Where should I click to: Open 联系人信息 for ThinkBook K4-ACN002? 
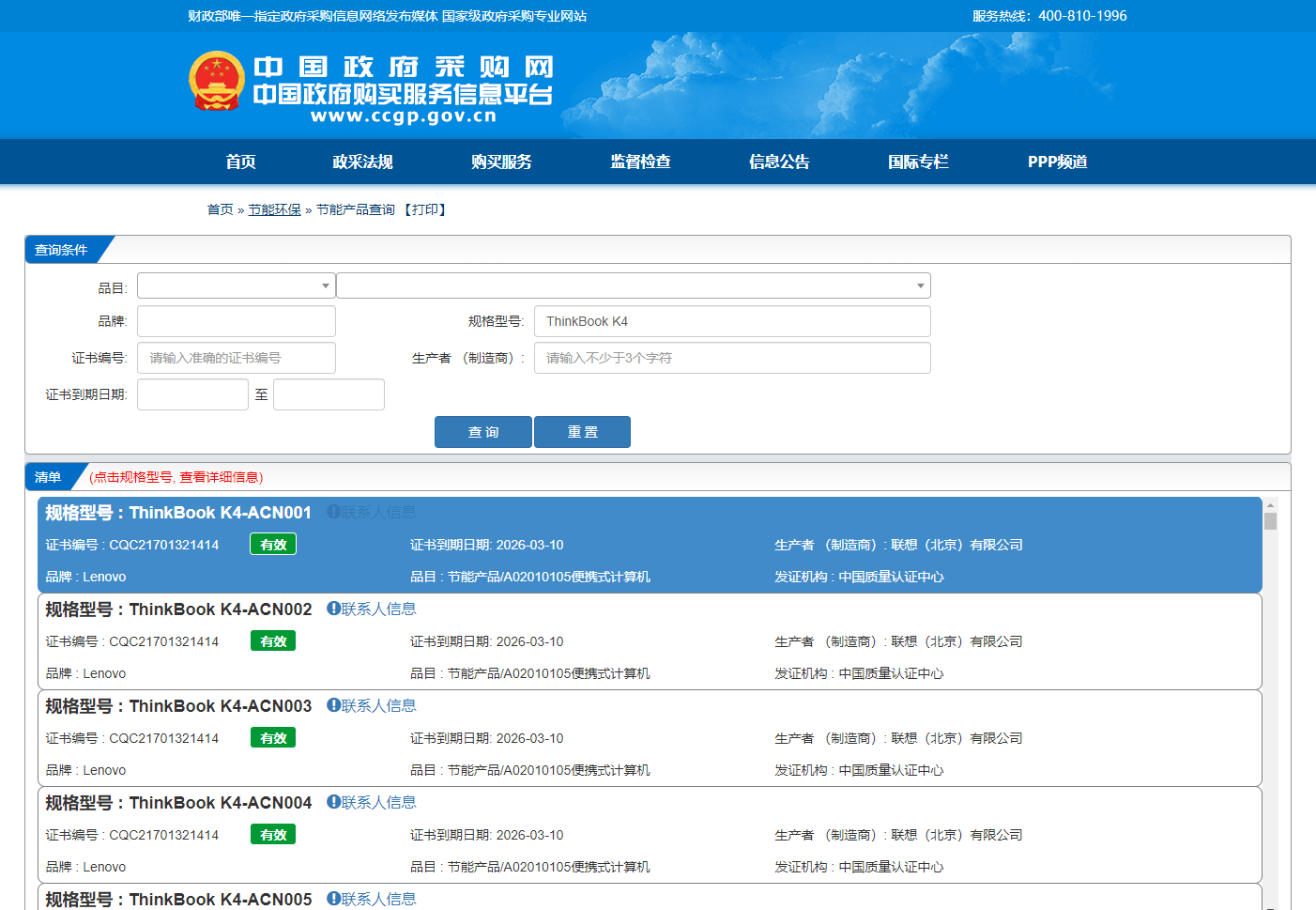pos(378,609)
